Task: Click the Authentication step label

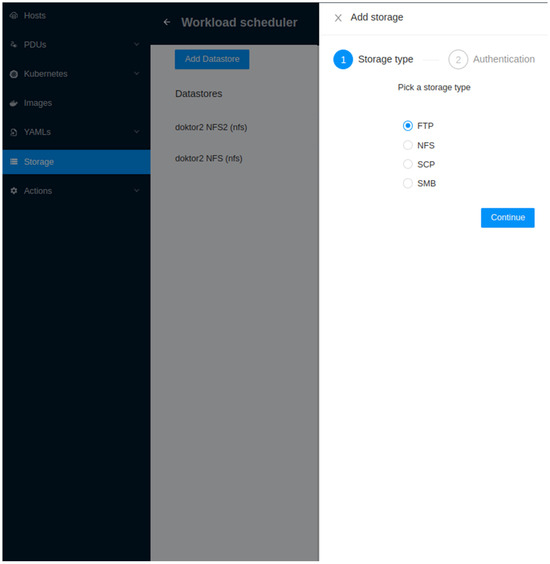Action: (504, 59)
